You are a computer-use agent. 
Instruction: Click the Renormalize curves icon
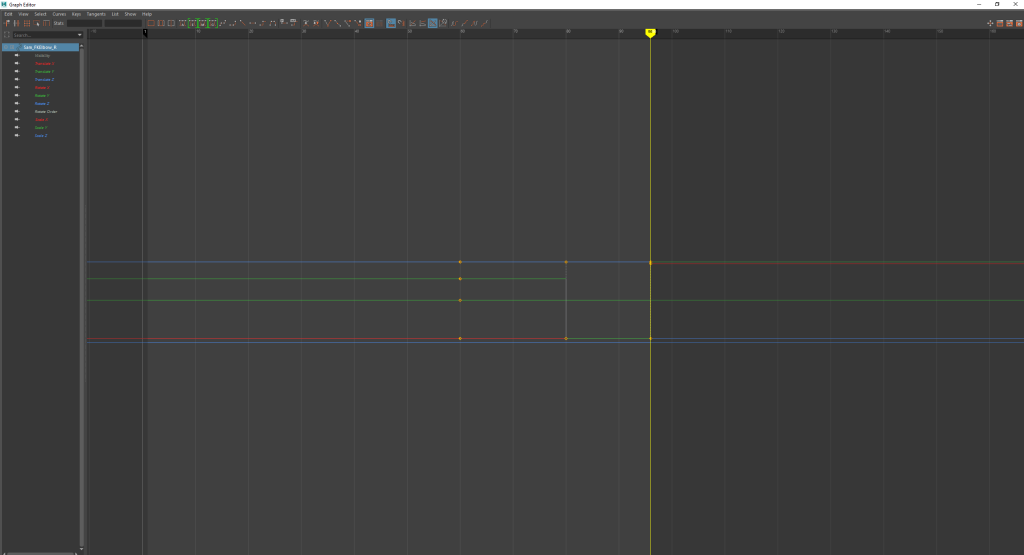pos(443,23)
